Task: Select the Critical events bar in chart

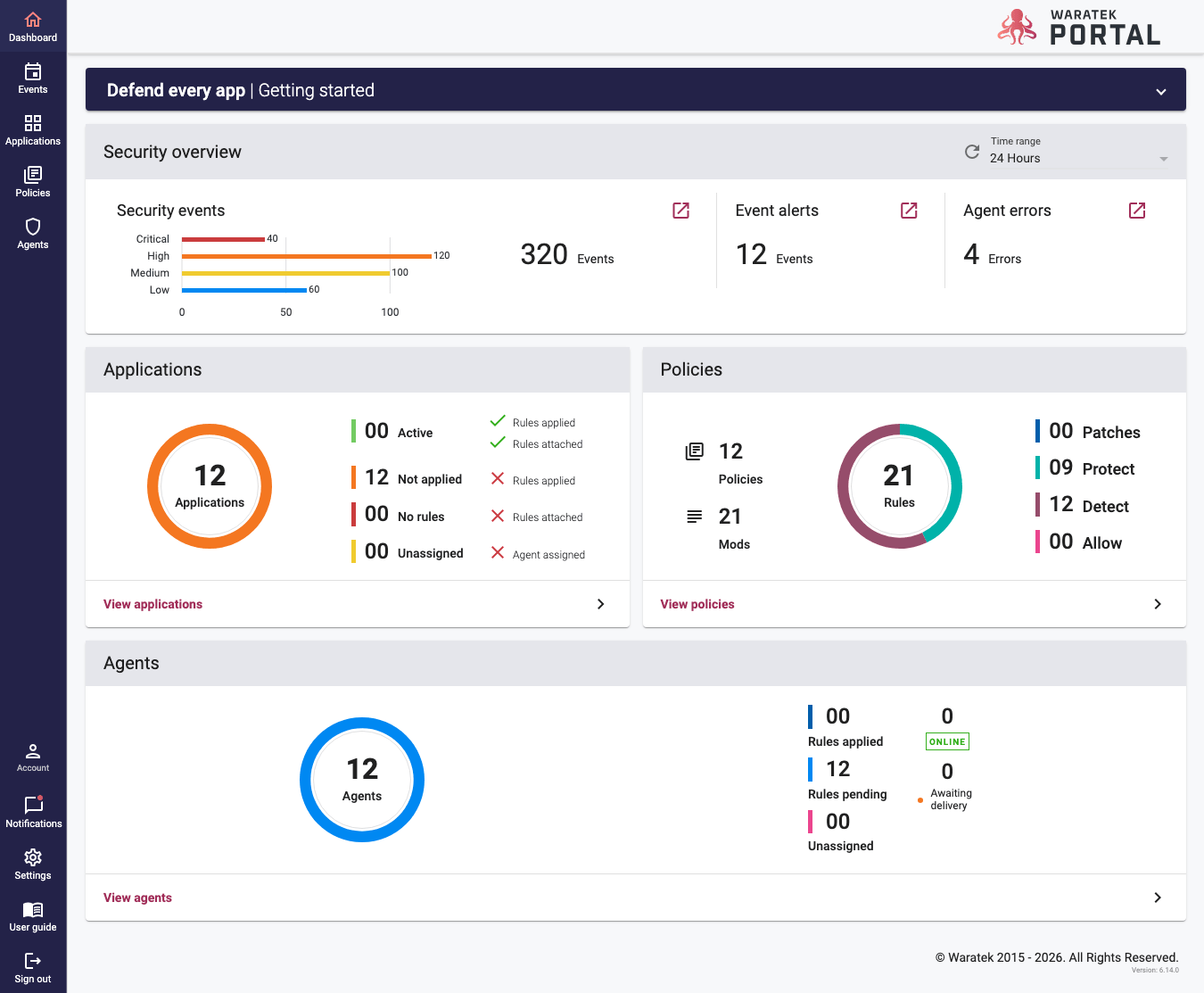Action: (223, 239)
